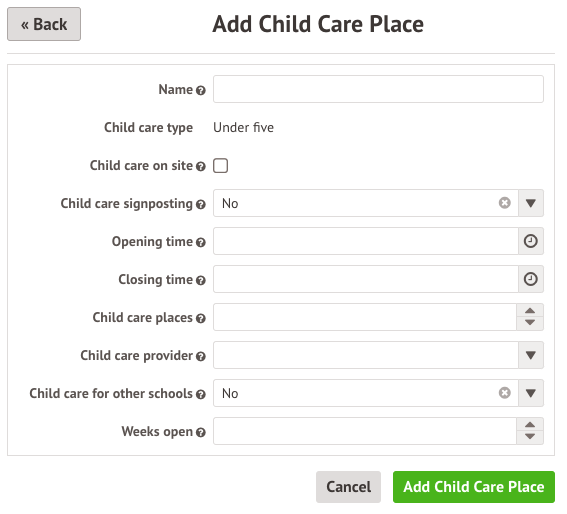Screen dimensions: 567x514
Task: Increment the Weeks open value
Action: tap(530, 425)
